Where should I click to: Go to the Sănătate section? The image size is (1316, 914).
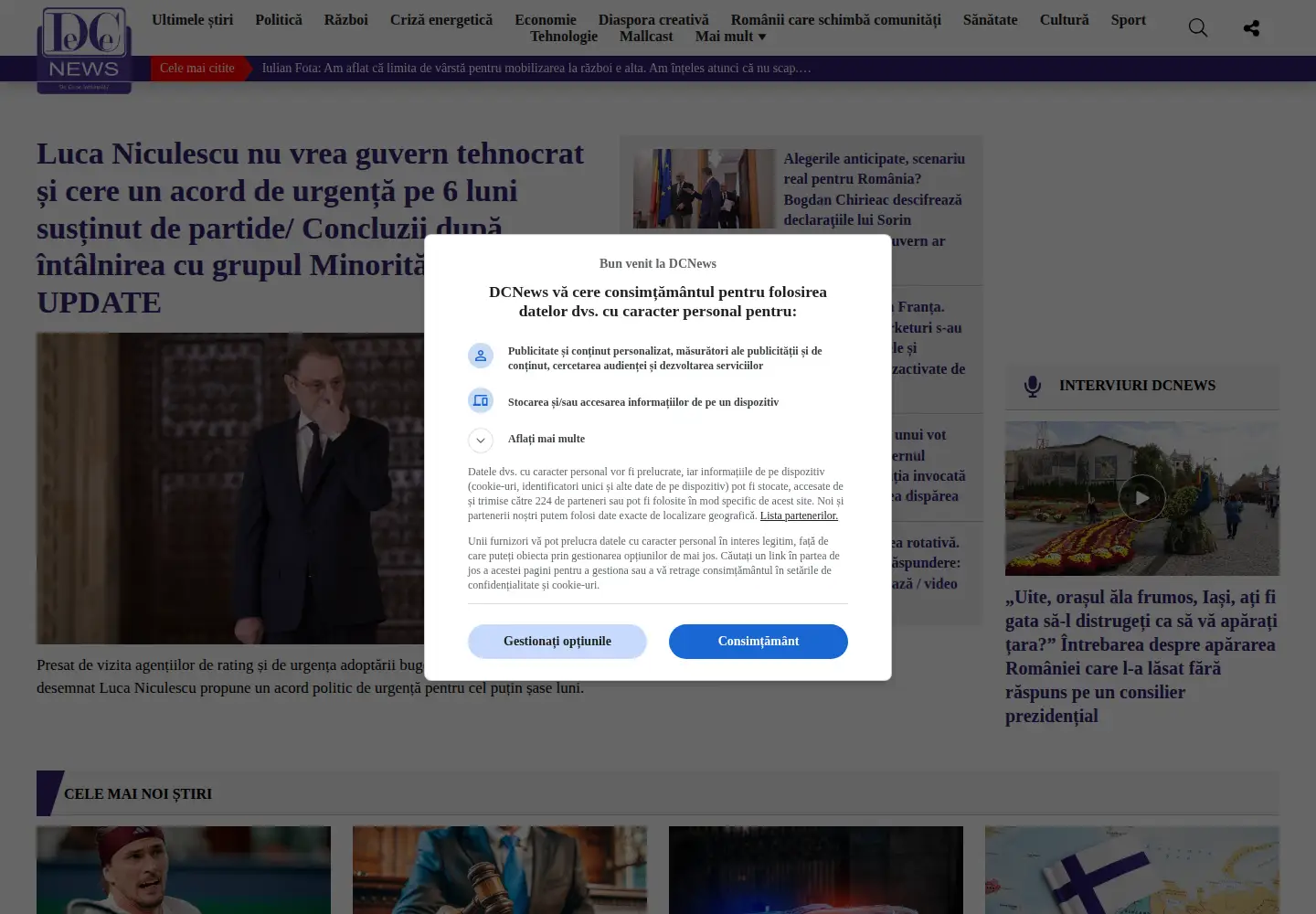(x=990, y=19)
